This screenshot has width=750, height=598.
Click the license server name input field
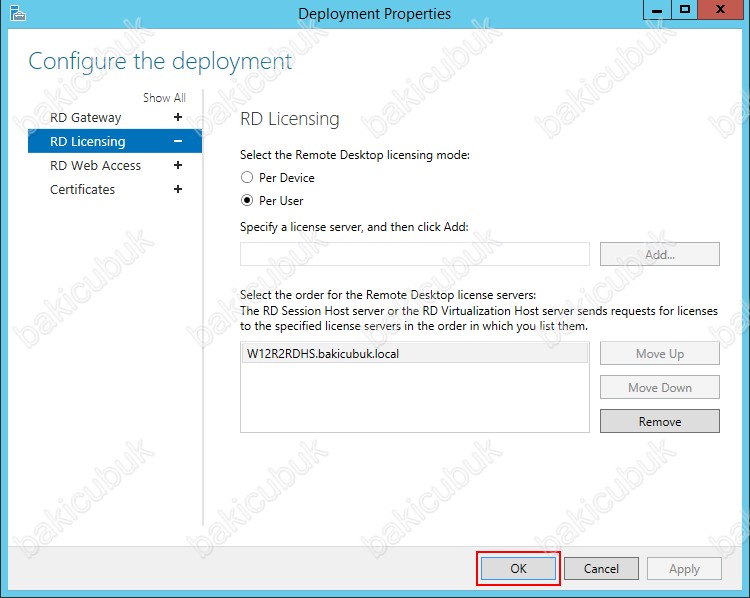[415, 254]
